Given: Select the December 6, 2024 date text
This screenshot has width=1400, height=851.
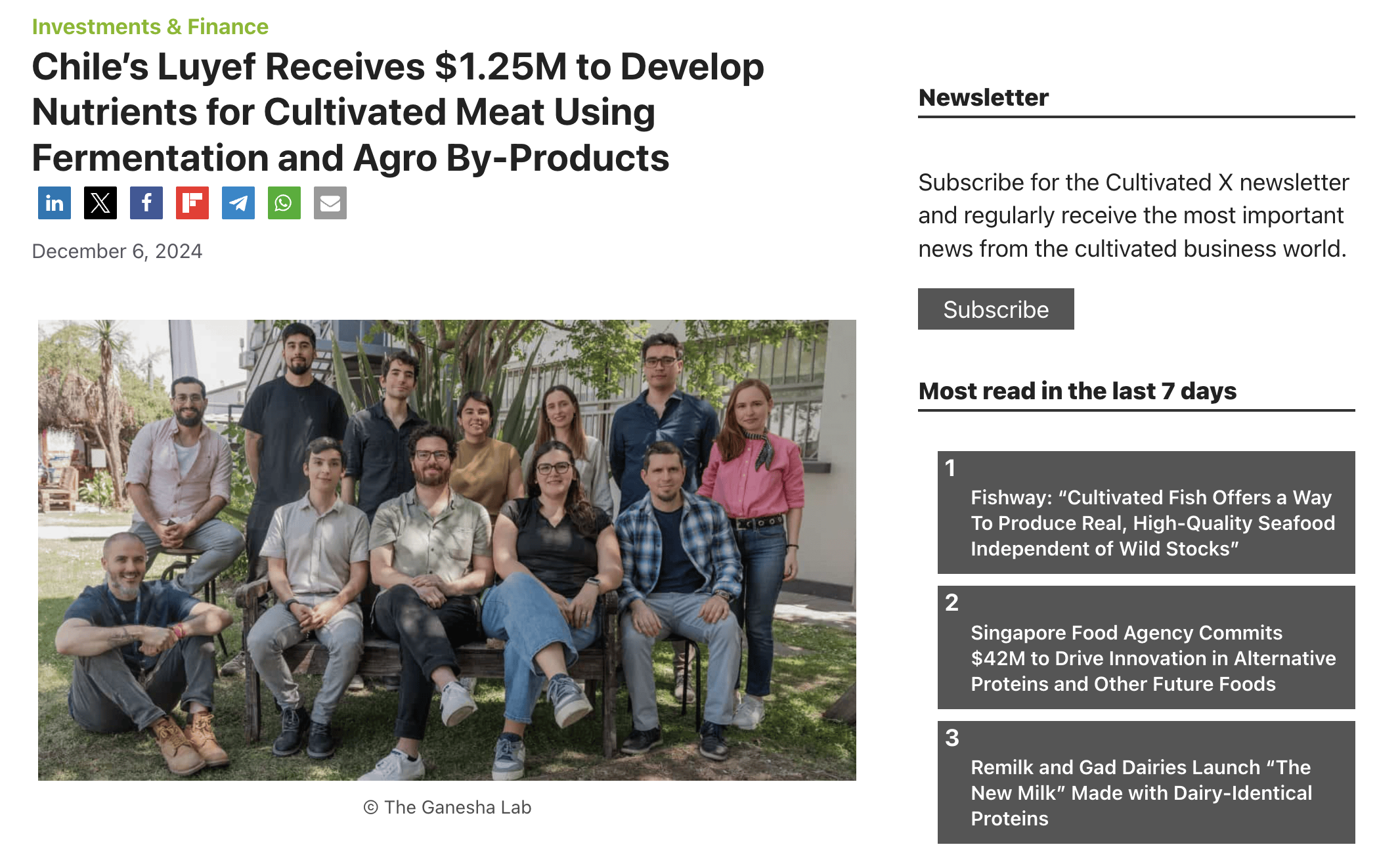Looking at the screenshot, I should [x=117, y=250].
